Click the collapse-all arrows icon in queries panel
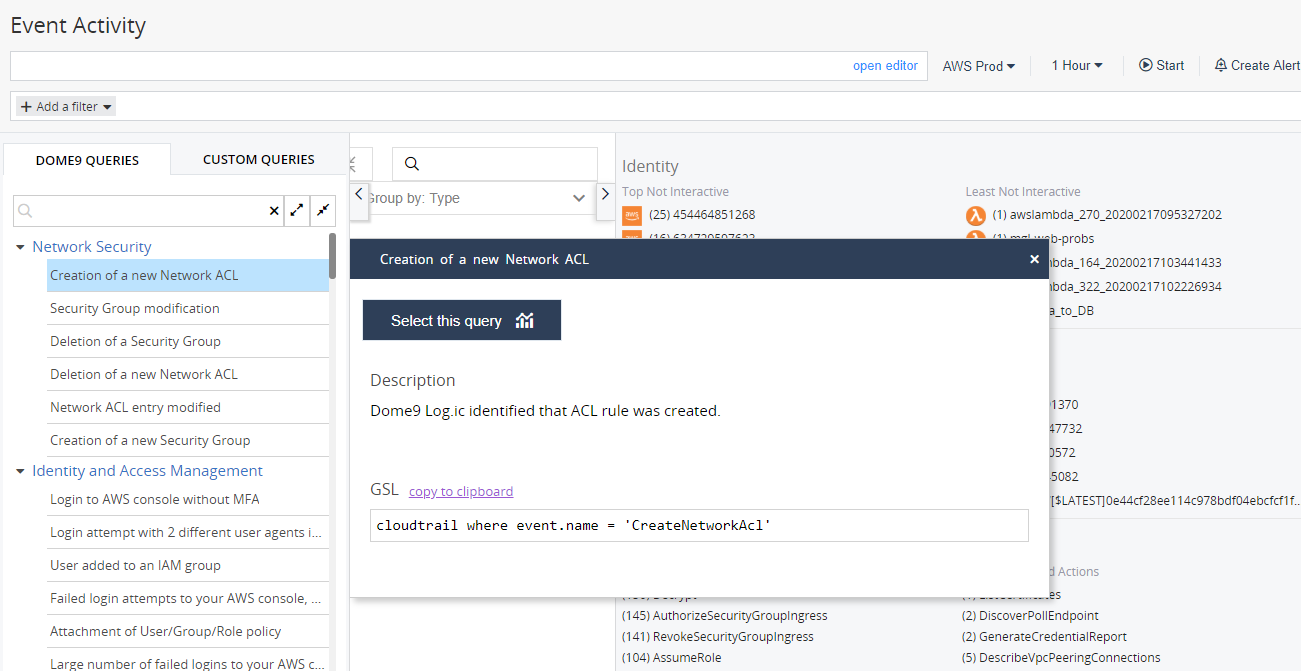 tap(323, 211)
